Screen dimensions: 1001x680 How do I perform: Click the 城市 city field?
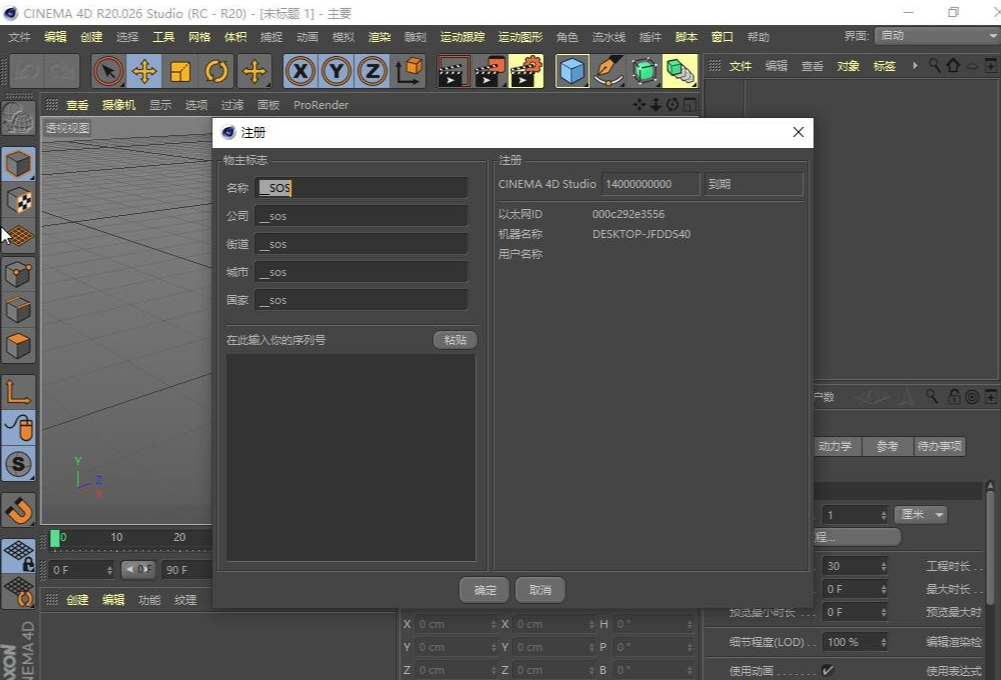coord(361,272)
